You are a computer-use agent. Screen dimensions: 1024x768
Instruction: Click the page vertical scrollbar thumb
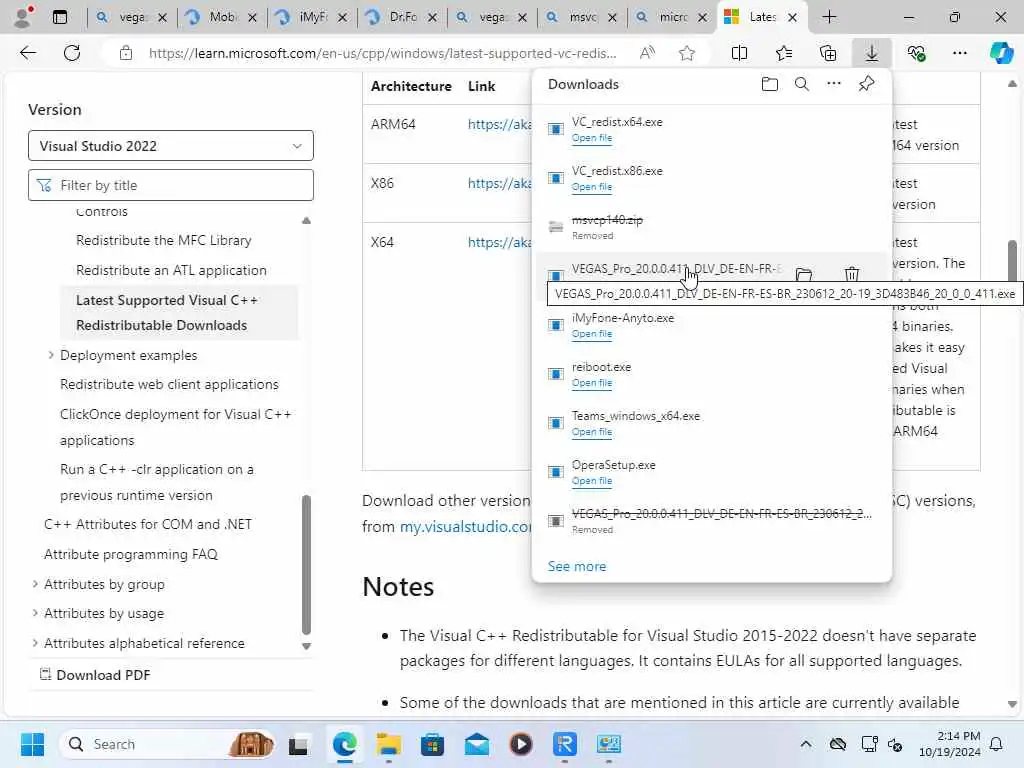point(1012,260)
